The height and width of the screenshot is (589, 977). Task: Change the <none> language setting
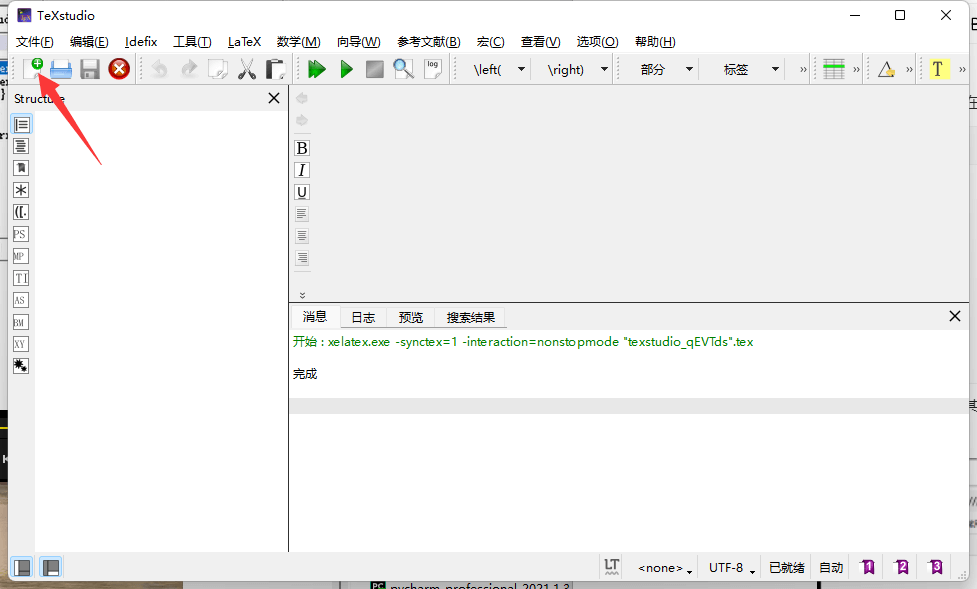tap(665, 568)
